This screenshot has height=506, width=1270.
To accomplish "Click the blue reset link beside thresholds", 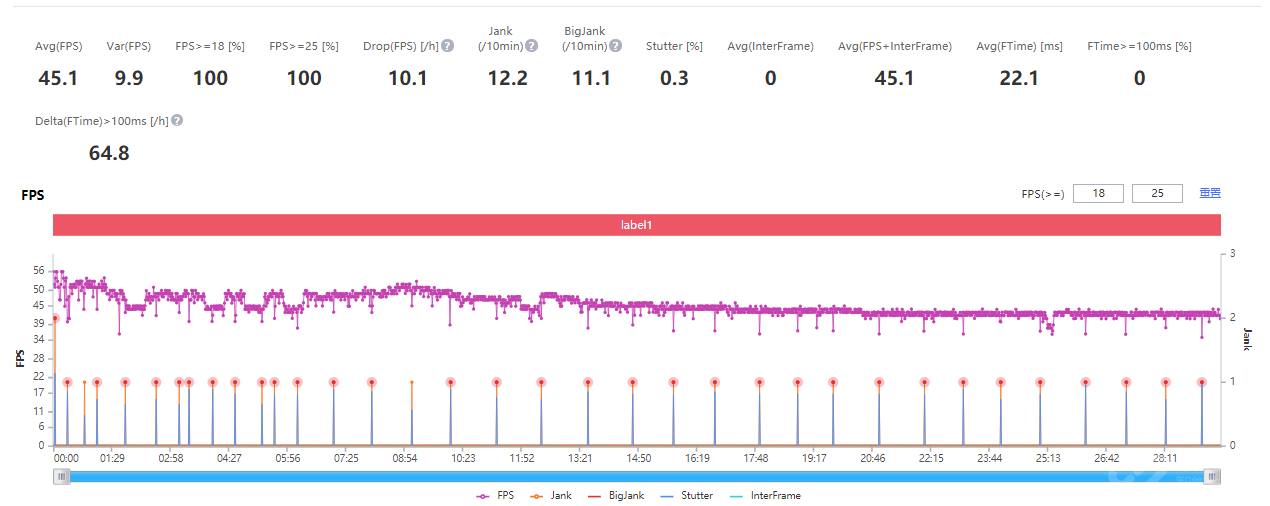I will pyautogui.click(x=1210, y=193).
